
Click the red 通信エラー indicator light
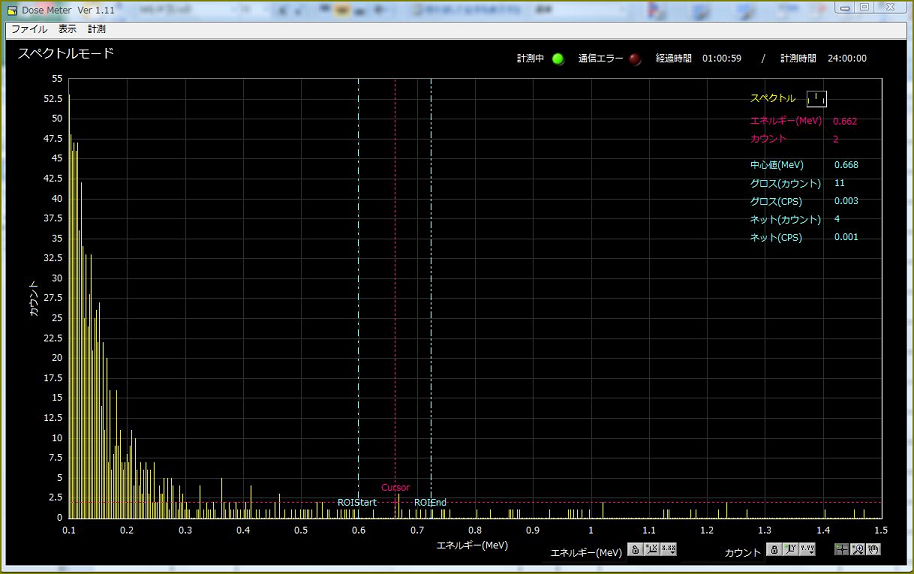click(635, 59)
